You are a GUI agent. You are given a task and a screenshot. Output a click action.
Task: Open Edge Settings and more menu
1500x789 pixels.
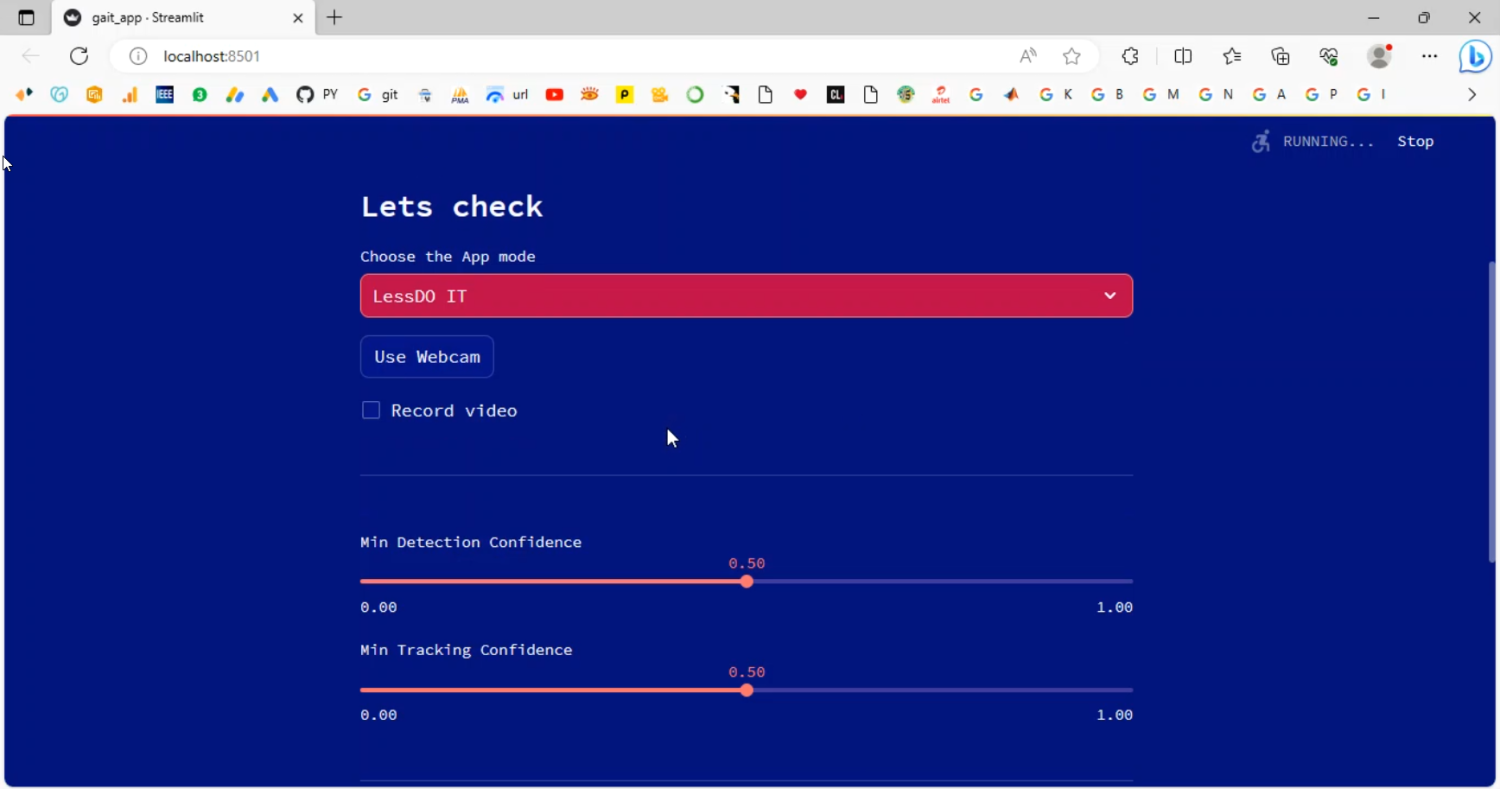pyautogui.click(x=1429, y=56)
